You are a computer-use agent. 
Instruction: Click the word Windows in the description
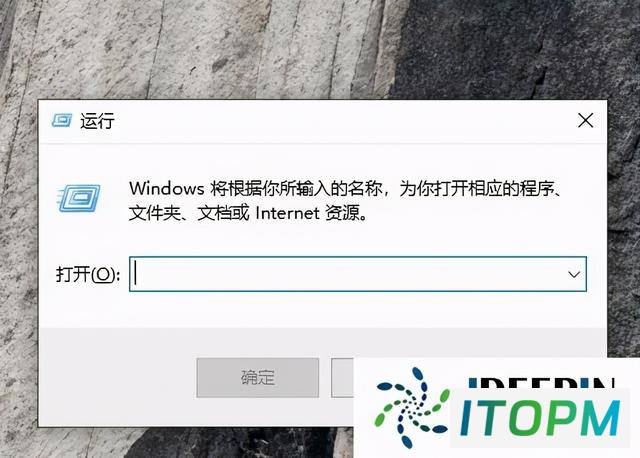pos(167,189)
